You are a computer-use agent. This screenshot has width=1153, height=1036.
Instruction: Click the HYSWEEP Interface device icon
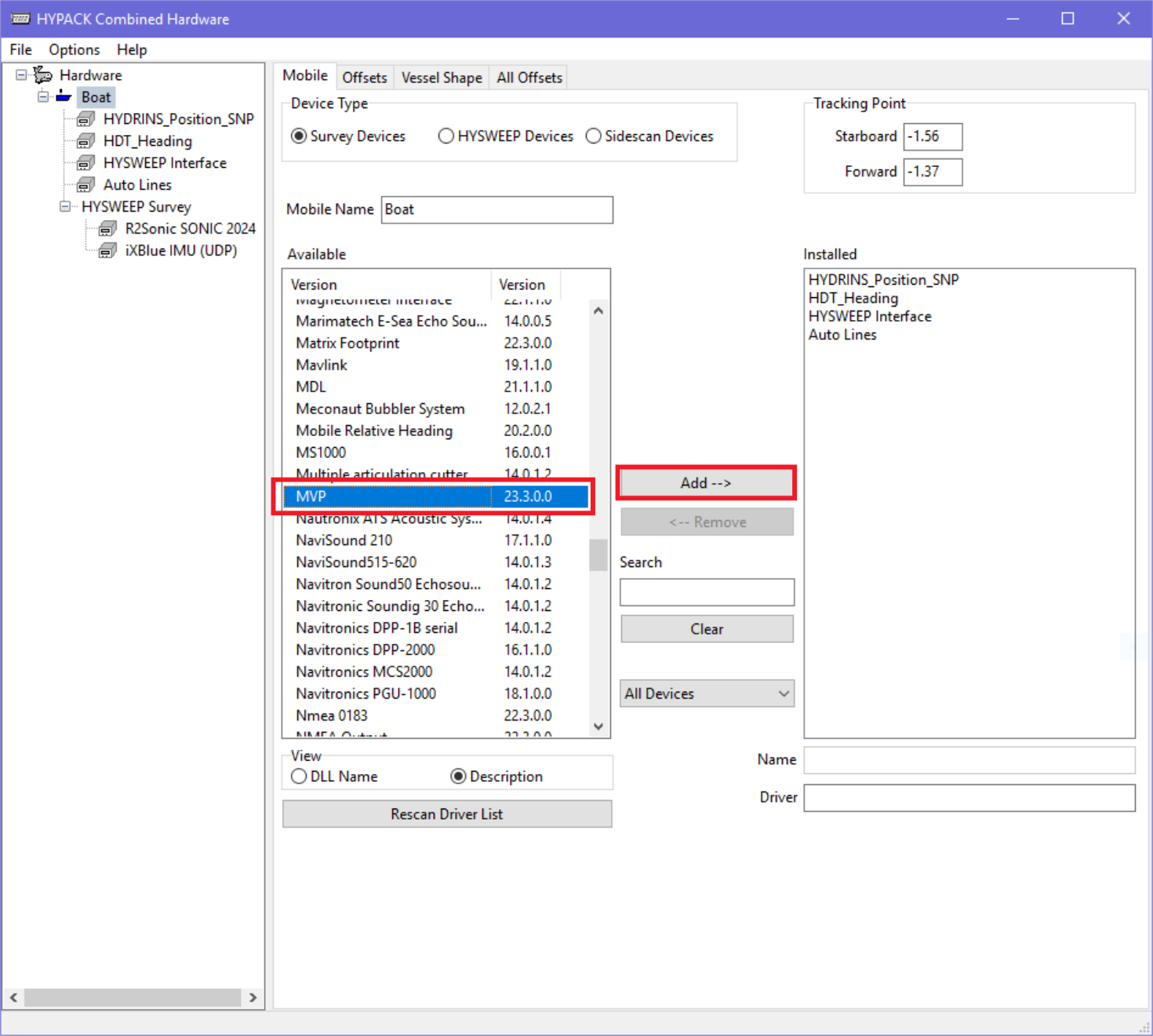coord(85,163)
